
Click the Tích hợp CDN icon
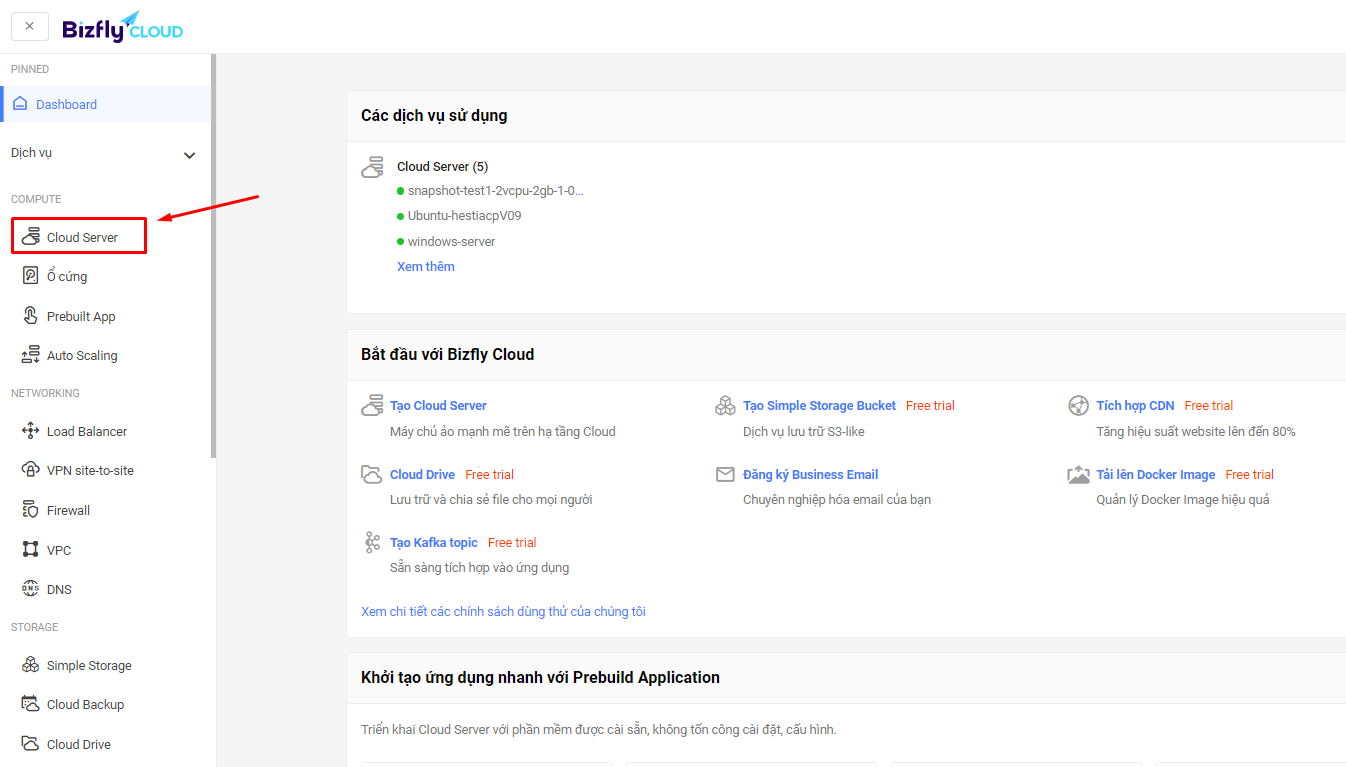(1078, 406)
